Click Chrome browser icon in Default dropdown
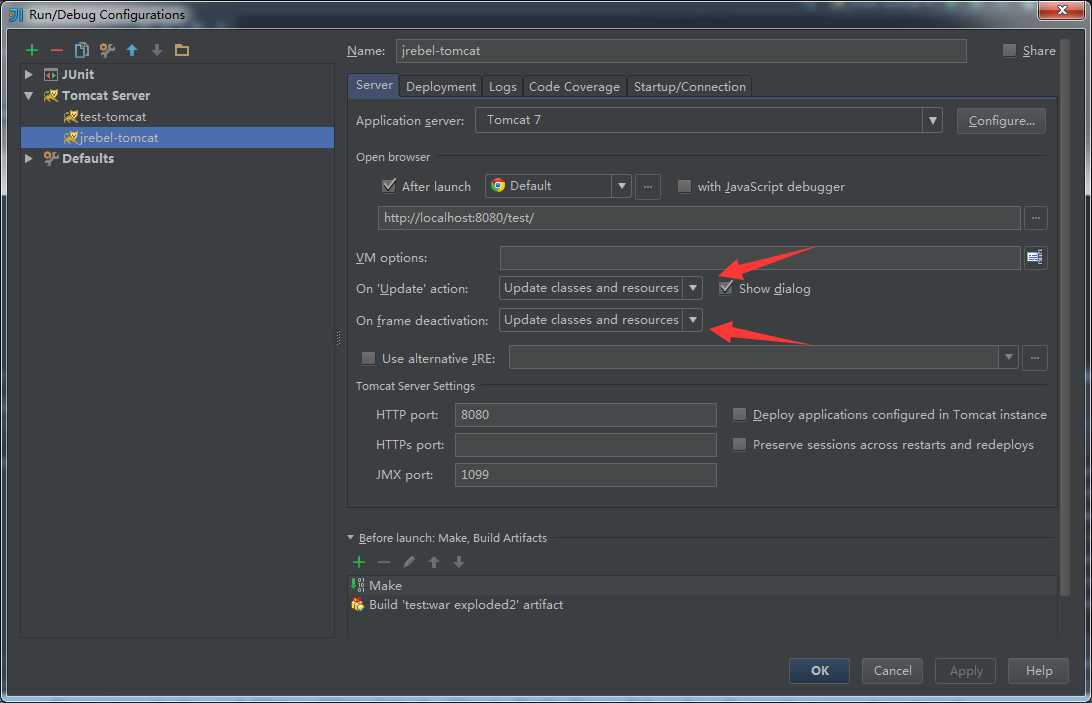The image size is (1092, 703). click(x=498, y=185)
